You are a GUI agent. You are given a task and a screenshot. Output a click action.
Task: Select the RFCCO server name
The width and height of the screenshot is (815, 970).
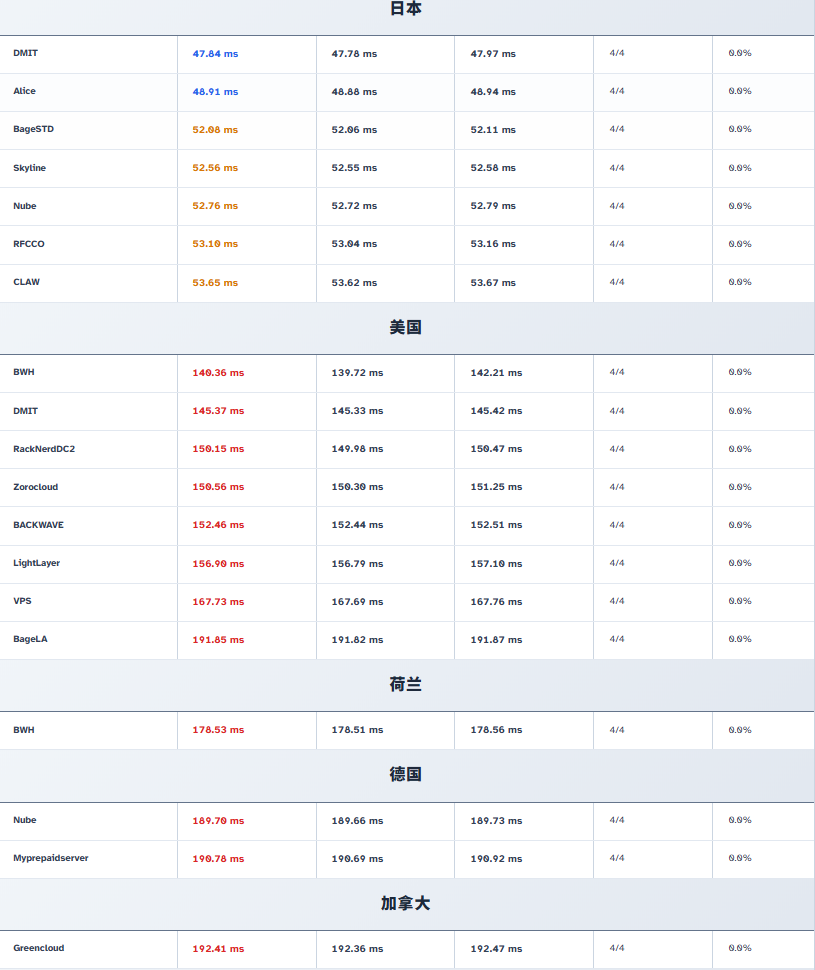click(x=29, y=244)
